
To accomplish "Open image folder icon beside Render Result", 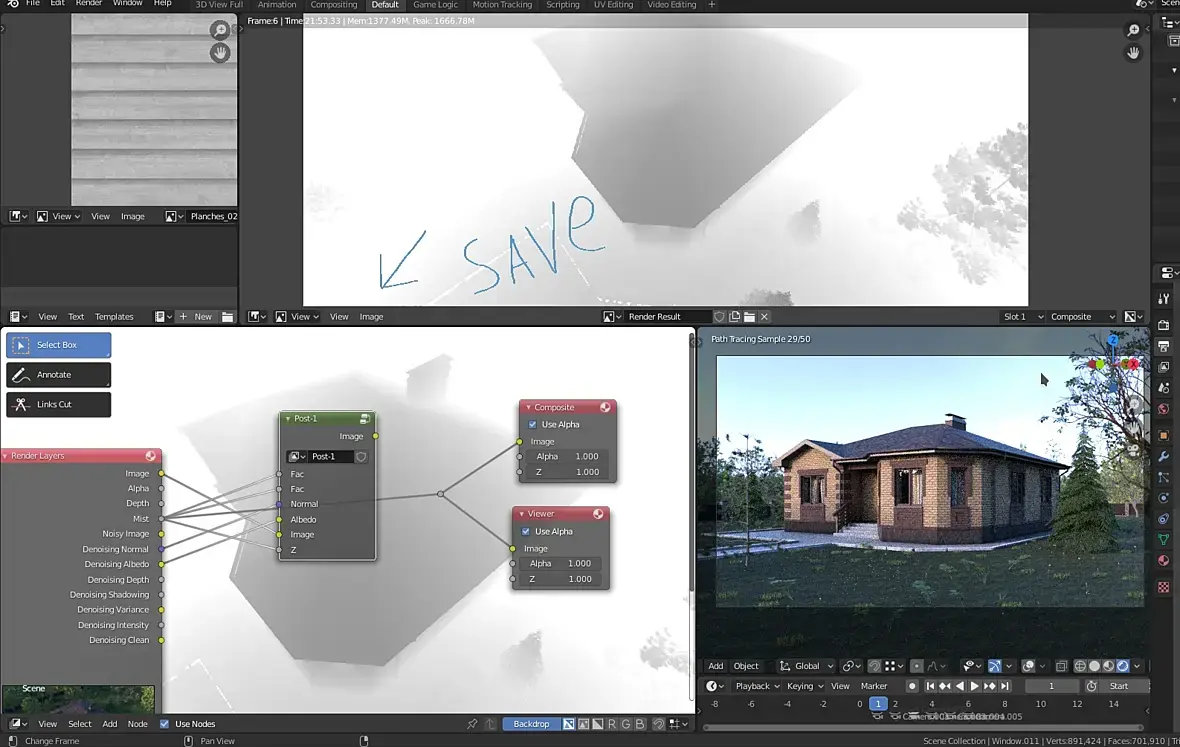I will click(750, 317).
